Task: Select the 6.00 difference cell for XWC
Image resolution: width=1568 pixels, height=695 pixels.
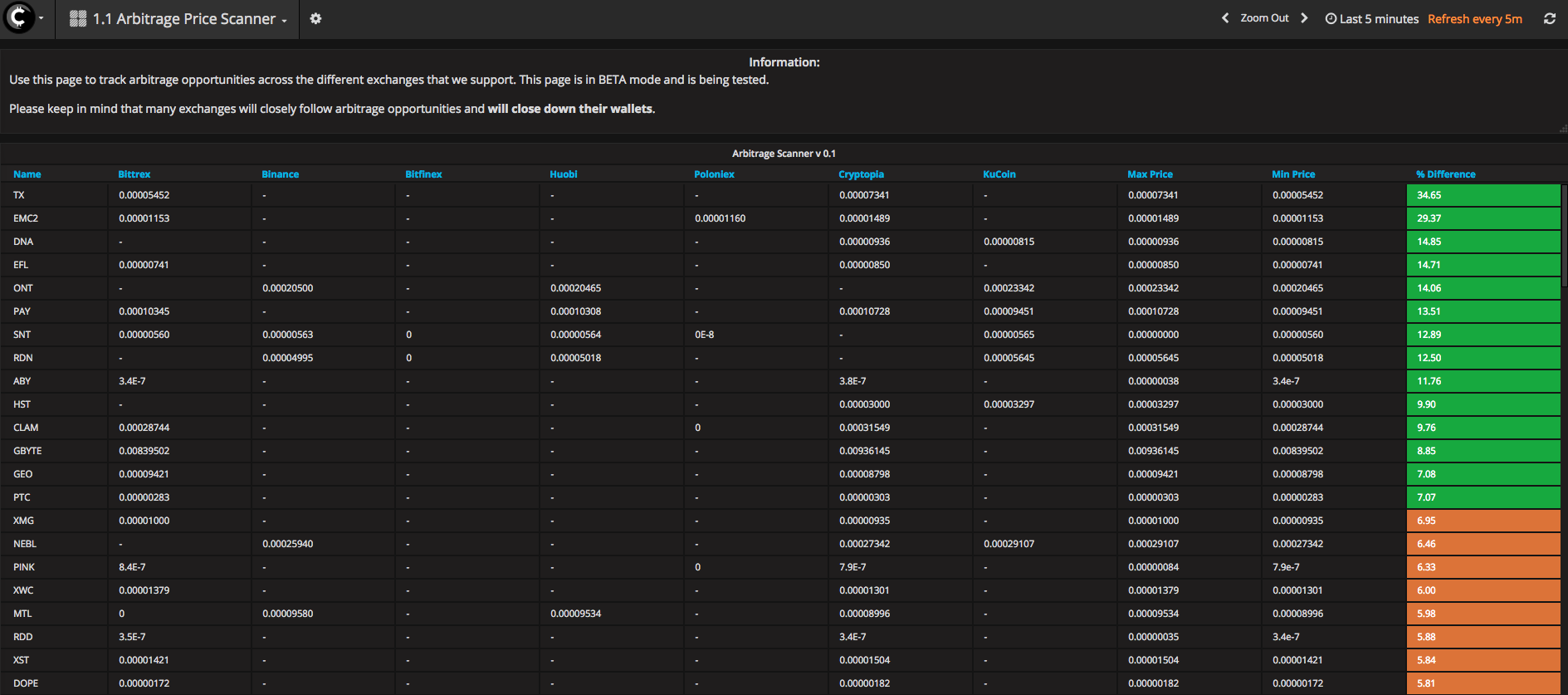Action: [x=1483, y=590]
